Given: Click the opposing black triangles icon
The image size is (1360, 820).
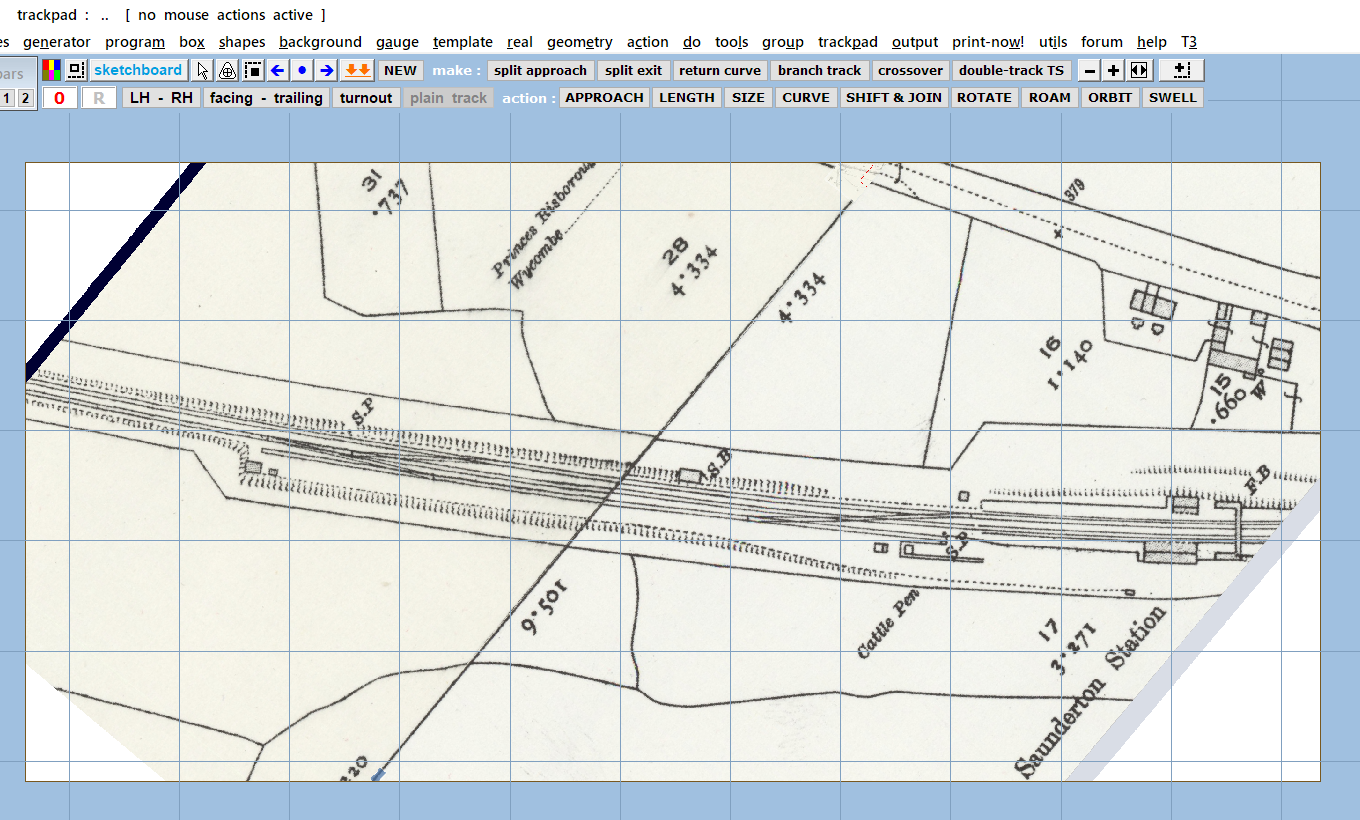Looking at the screenshot, I should [1139, 70].
